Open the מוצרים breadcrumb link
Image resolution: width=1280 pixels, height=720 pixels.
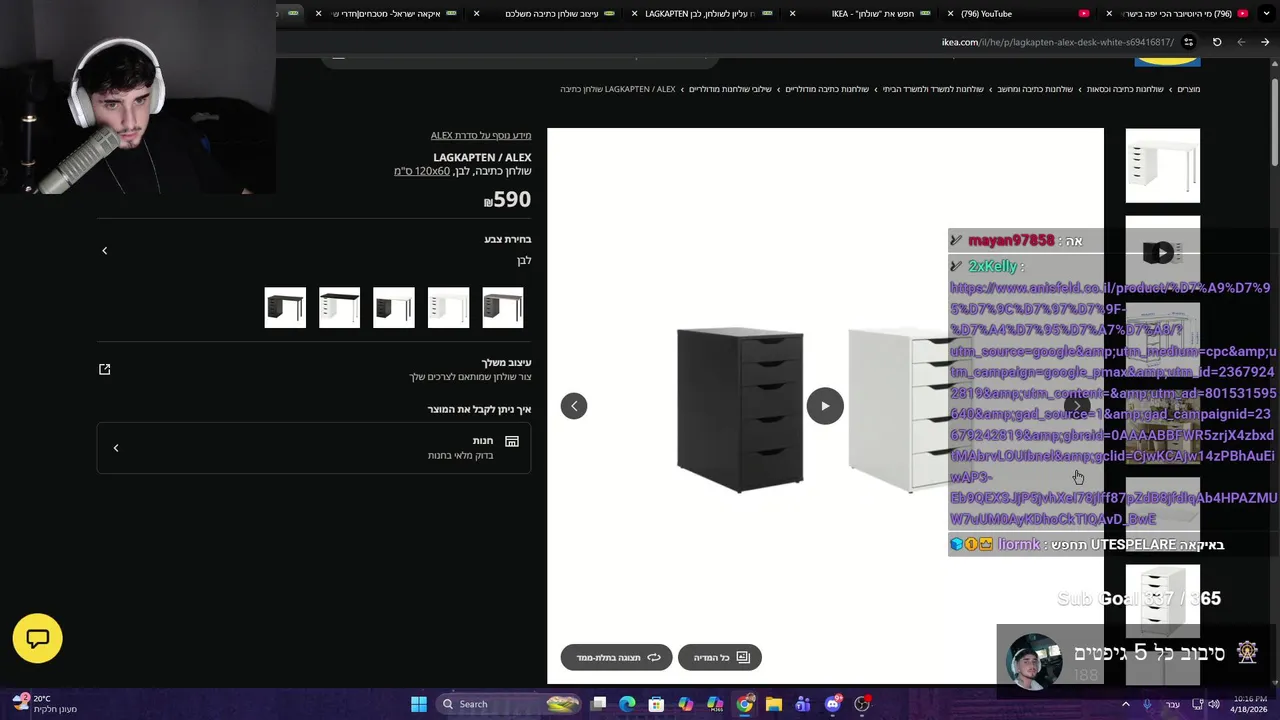[x=1188, y=89]
